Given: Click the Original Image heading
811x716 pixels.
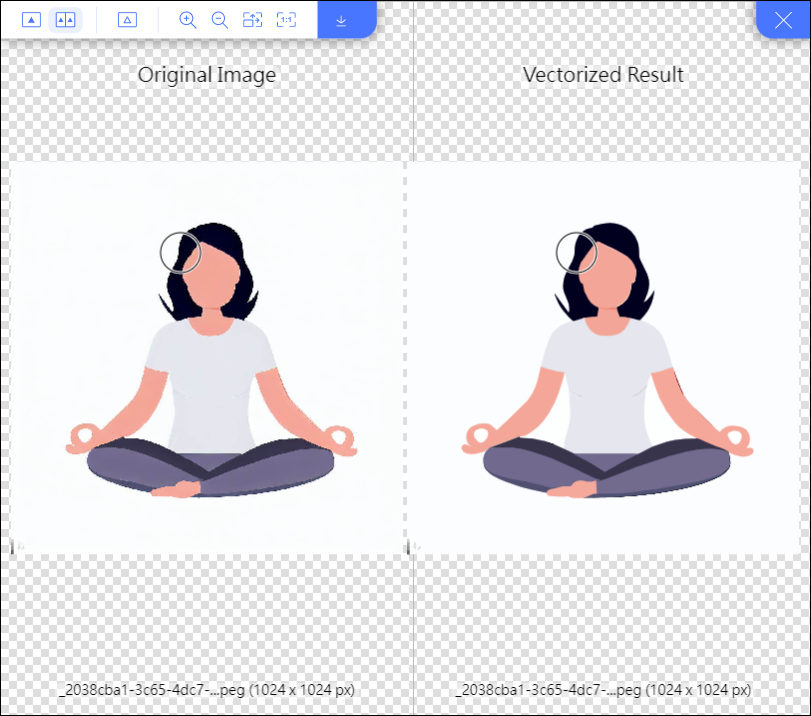Looking at the screenshot, I should pos(206,75).
